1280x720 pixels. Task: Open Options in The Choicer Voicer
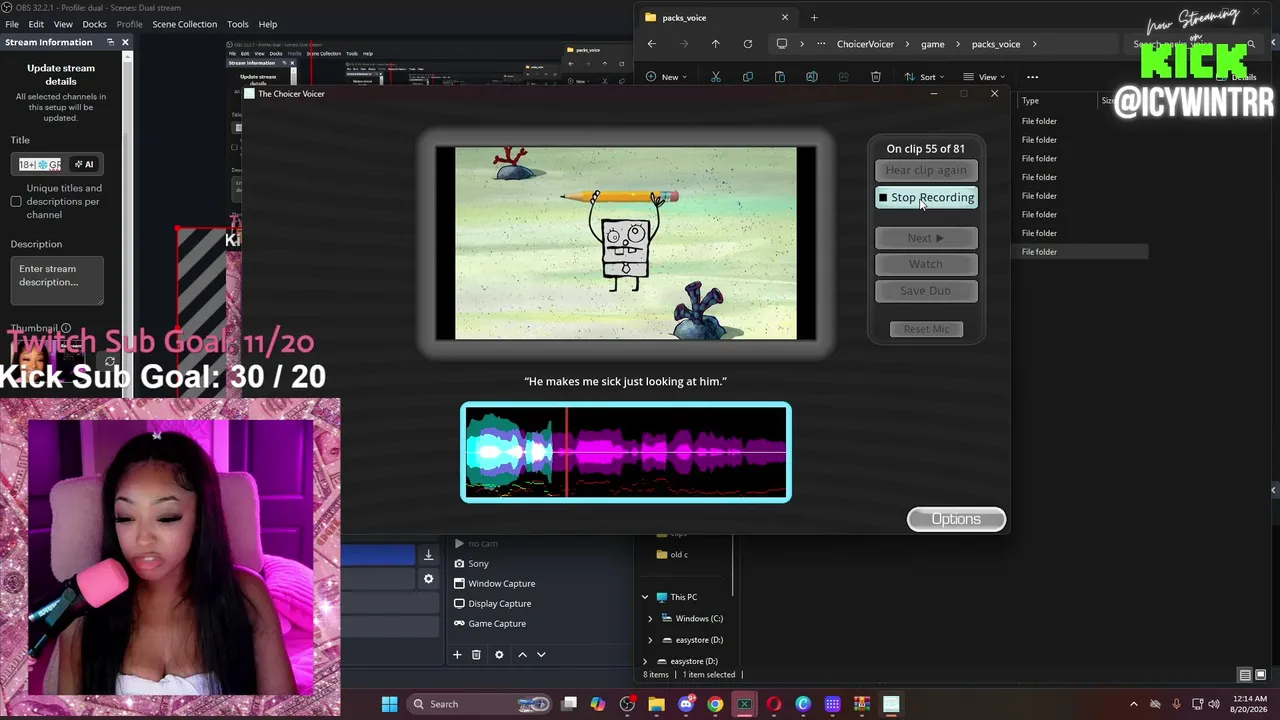[x=956, y=519]
